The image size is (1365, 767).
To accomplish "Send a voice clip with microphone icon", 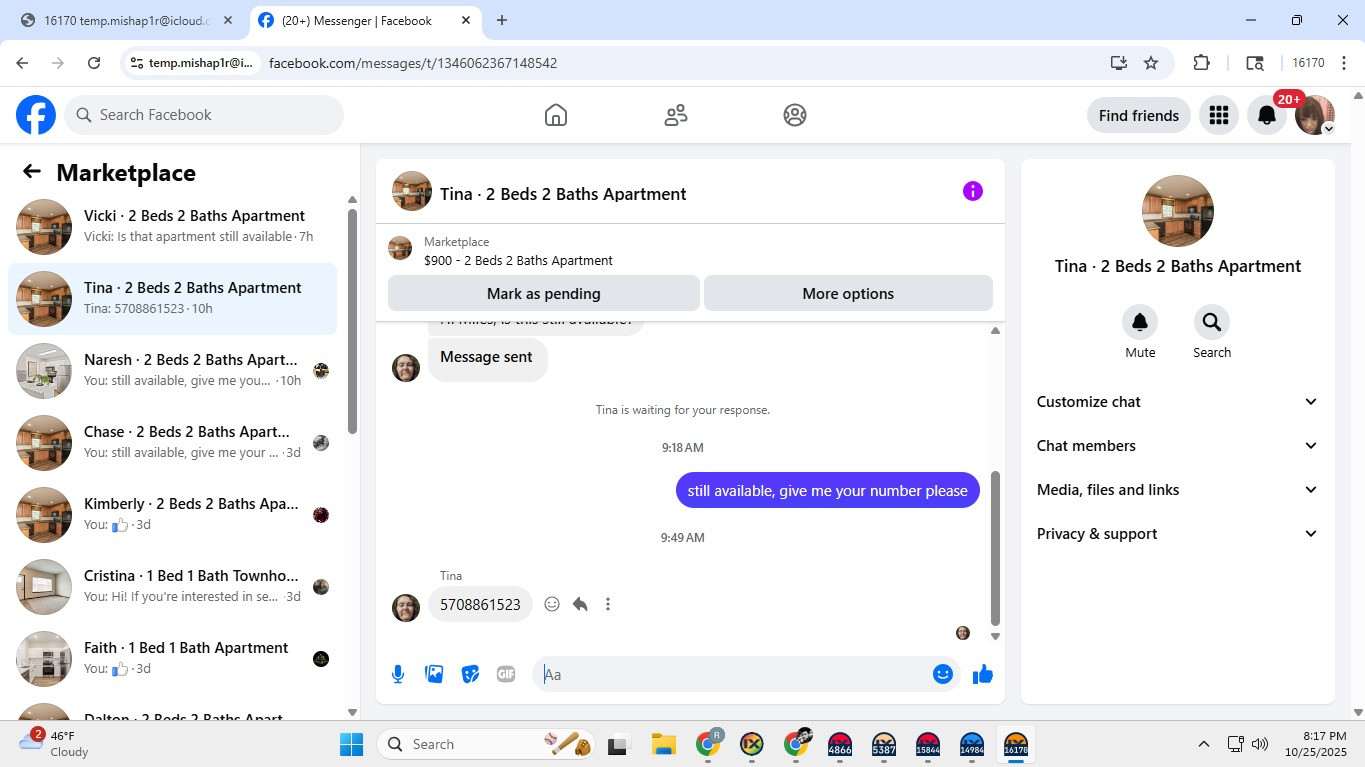I will click(x=398, y=674).
